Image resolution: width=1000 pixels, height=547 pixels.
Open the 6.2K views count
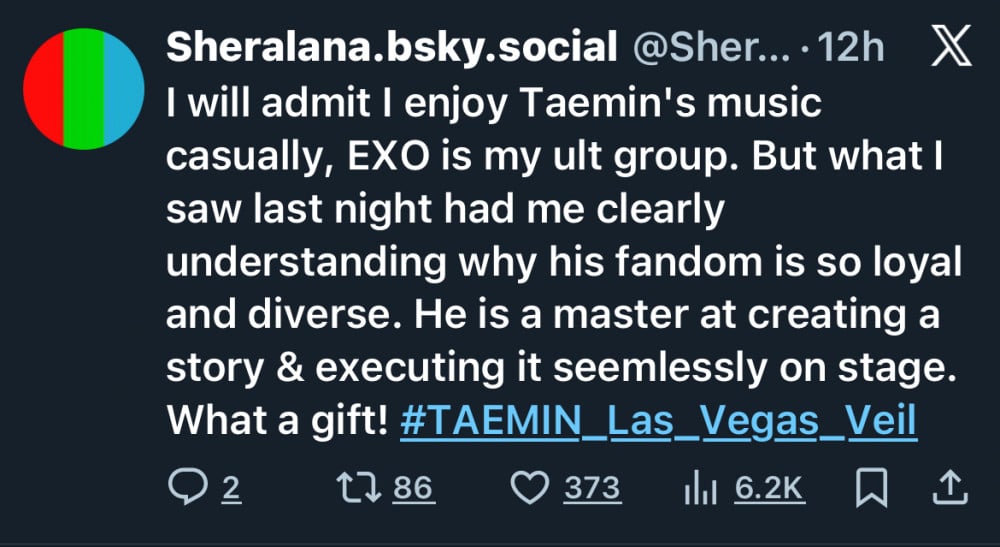[x=769, y=487]
